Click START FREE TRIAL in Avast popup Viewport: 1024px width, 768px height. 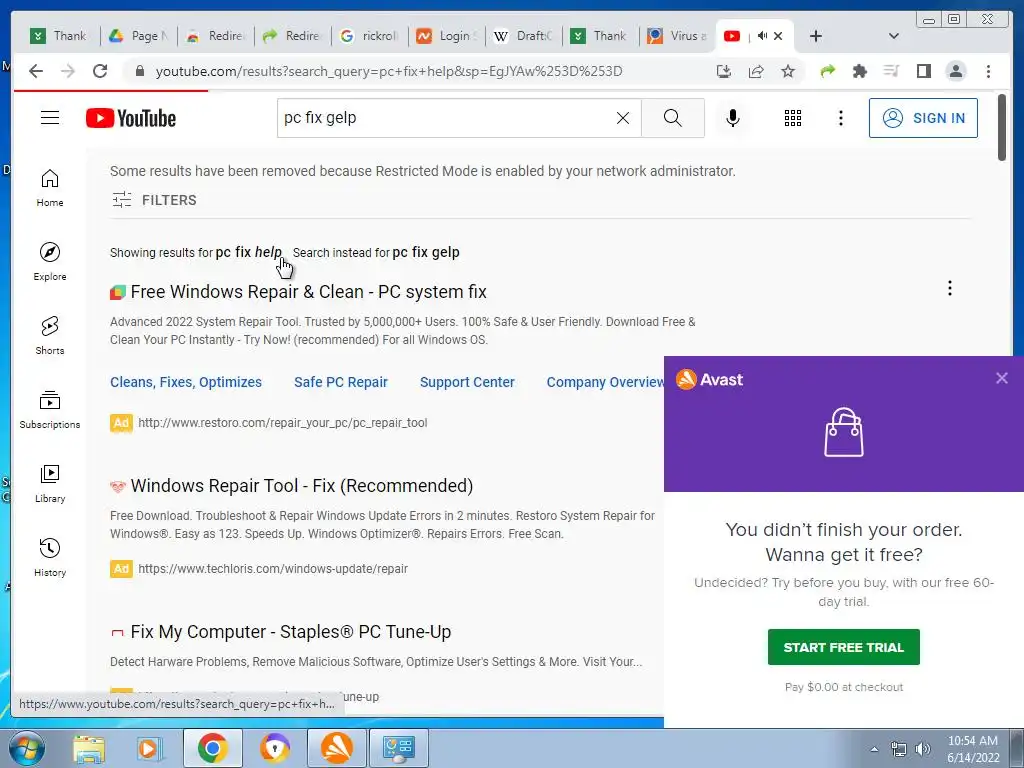point(844,647)
